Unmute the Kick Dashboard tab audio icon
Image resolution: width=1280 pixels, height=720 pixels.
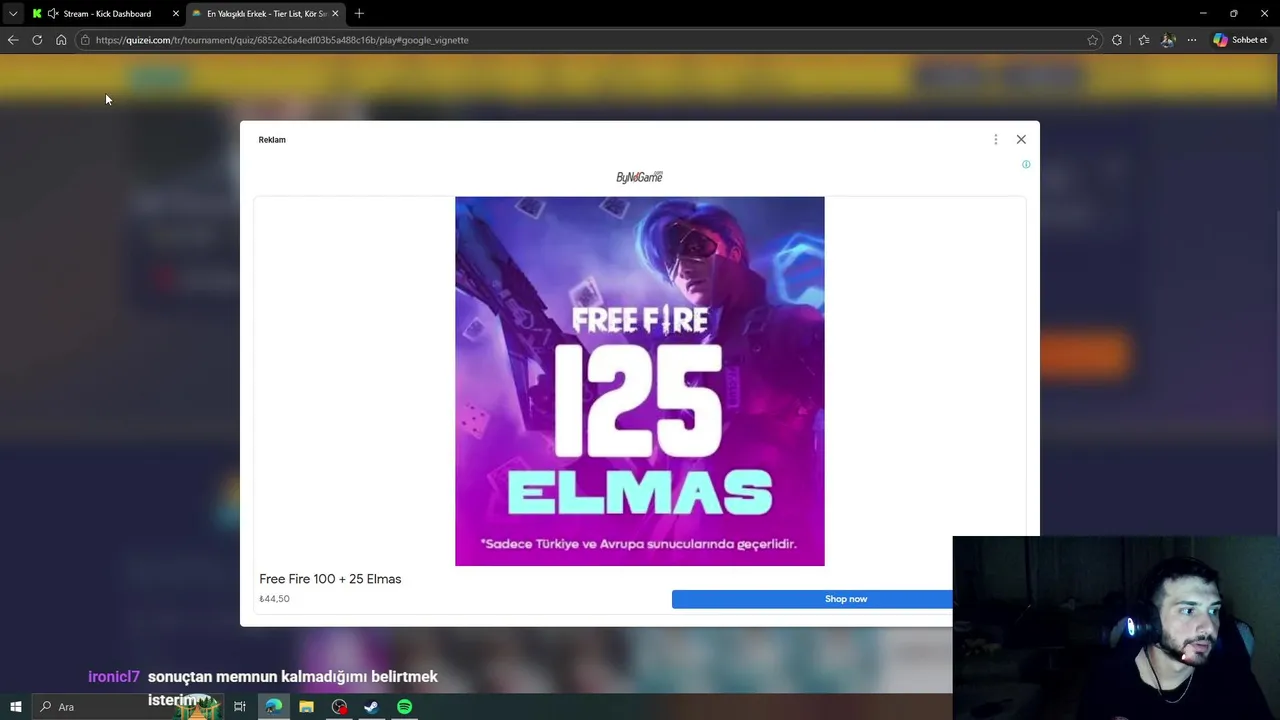(53, 14)
